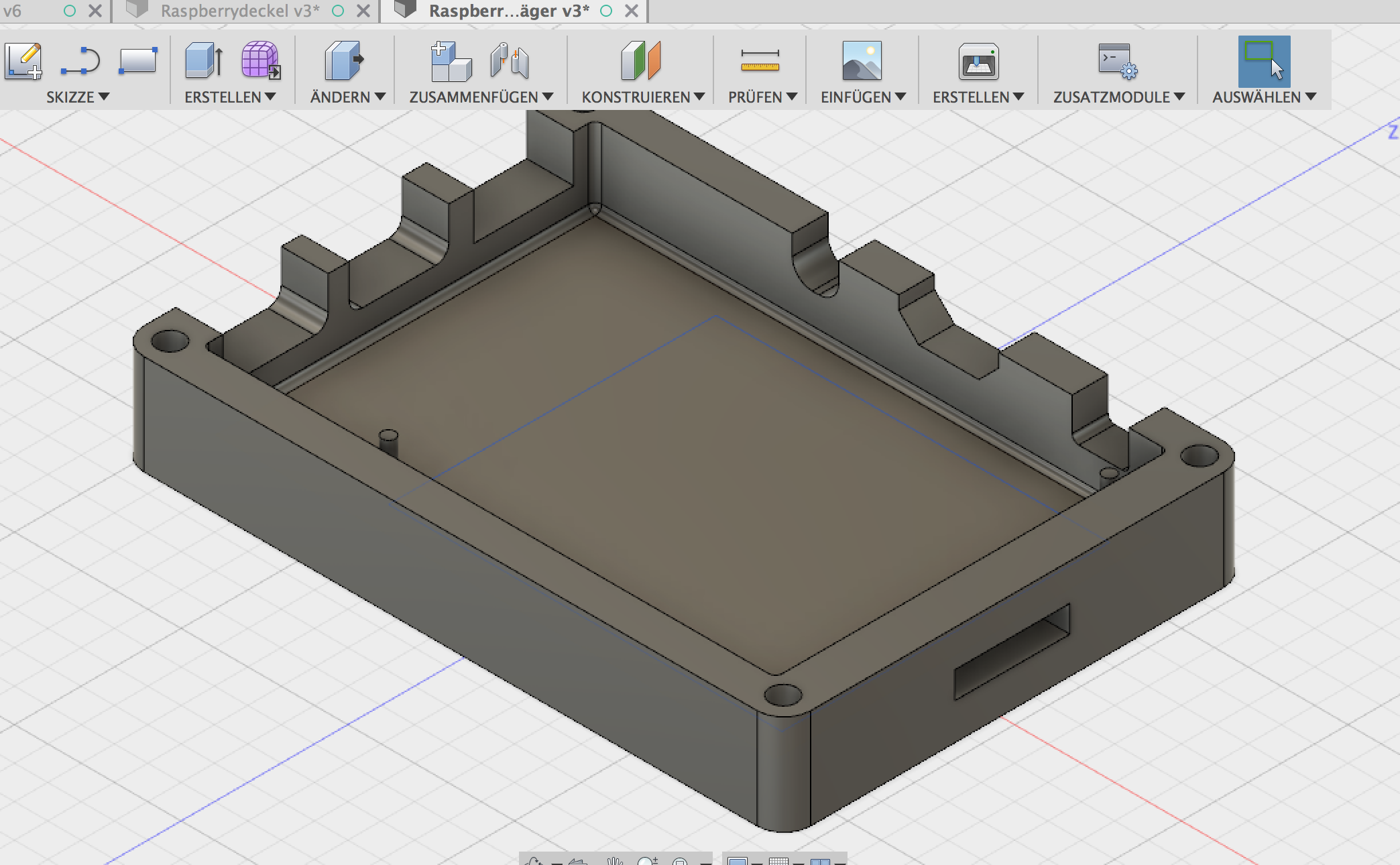The height and width of the screenshot is (865, 1400).
Task: Expand the ERSTELLEN menu beside SKIZZE
Action: (x=230, y=97)
